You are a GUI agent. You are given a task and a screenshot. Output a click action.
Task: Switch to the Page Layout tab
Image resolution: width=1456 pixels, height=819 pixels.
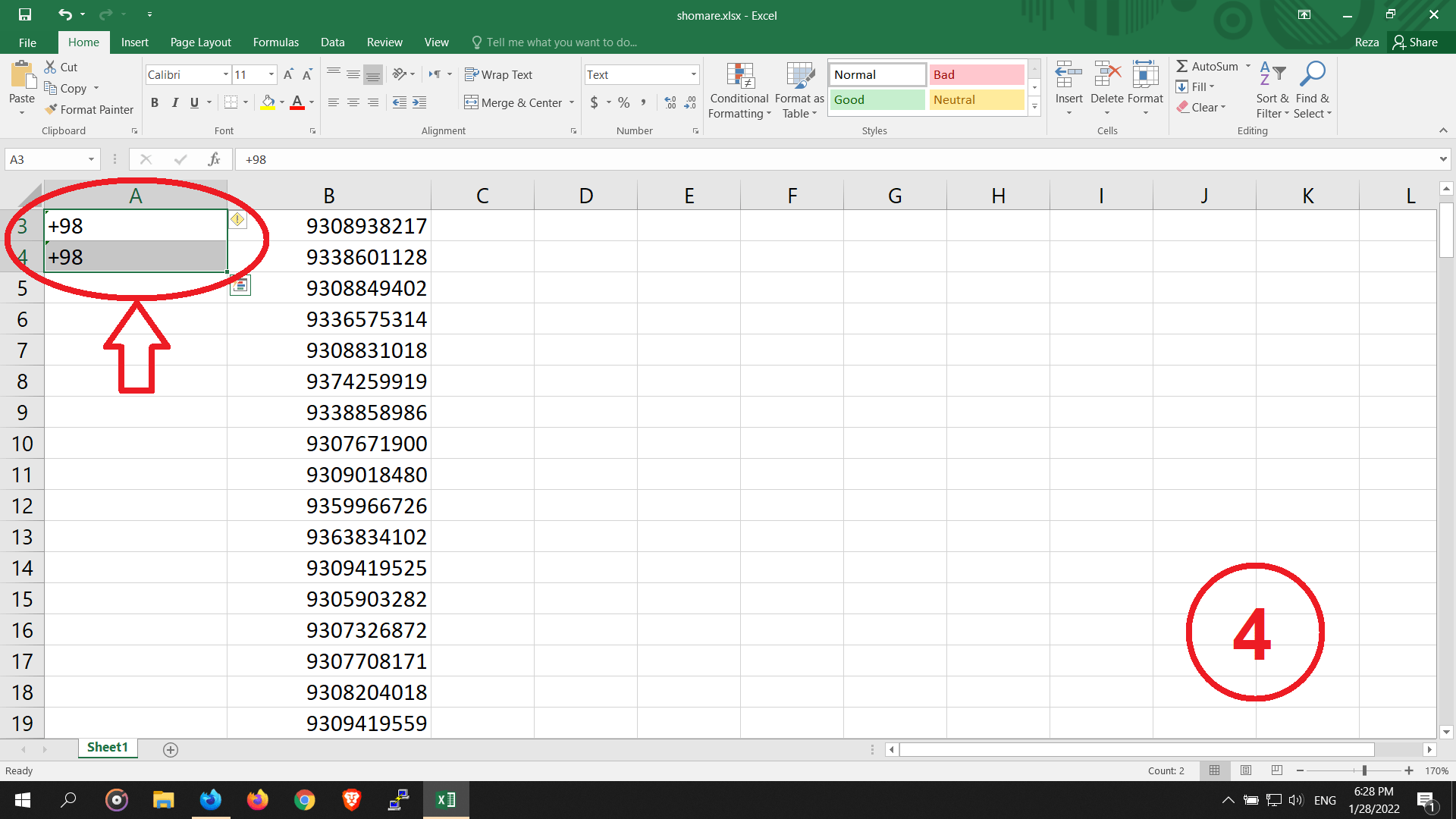pyautogui.click(x=200, y=42)
